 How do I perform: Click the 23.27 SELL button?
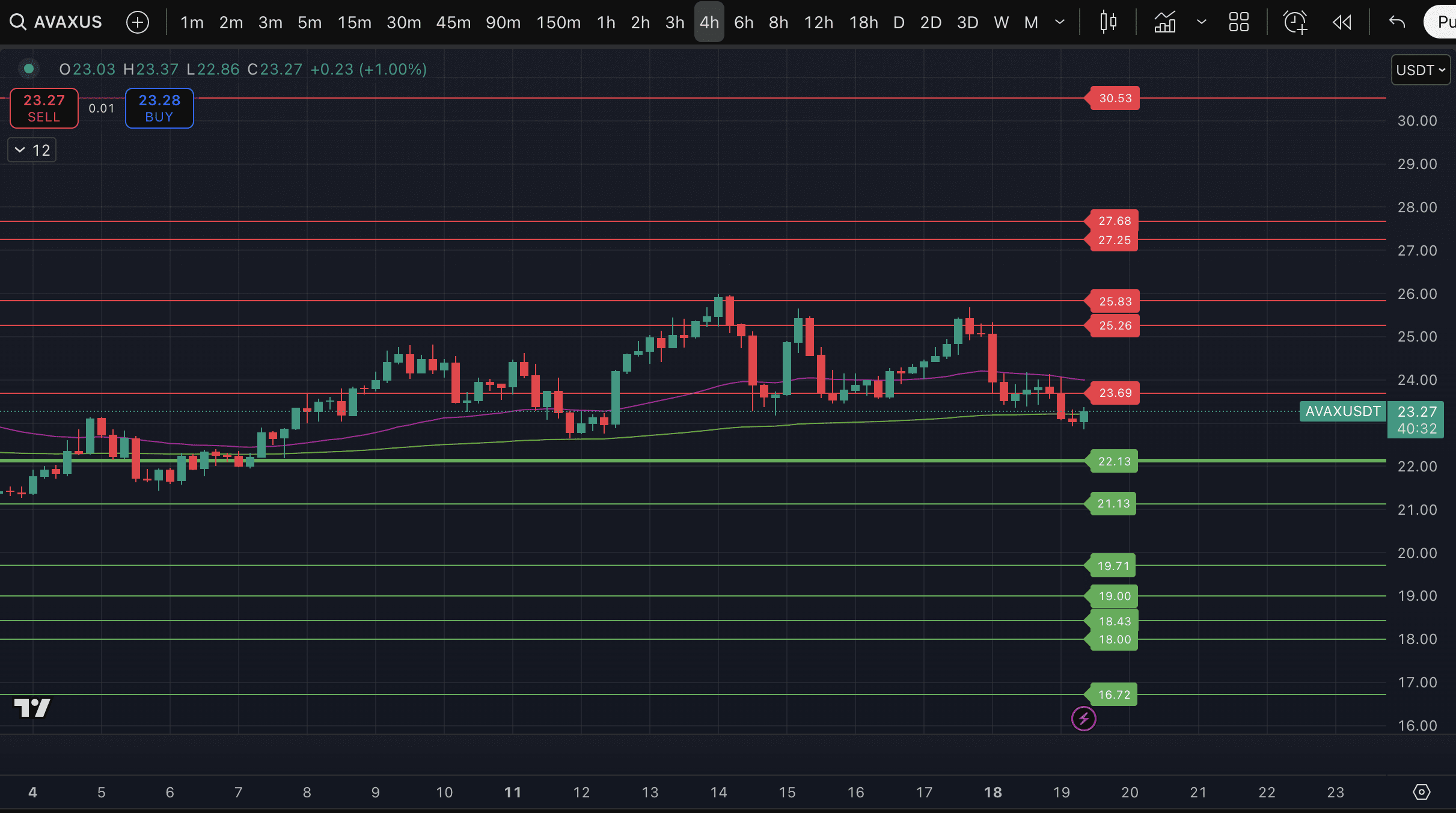[x=44, y=108]
